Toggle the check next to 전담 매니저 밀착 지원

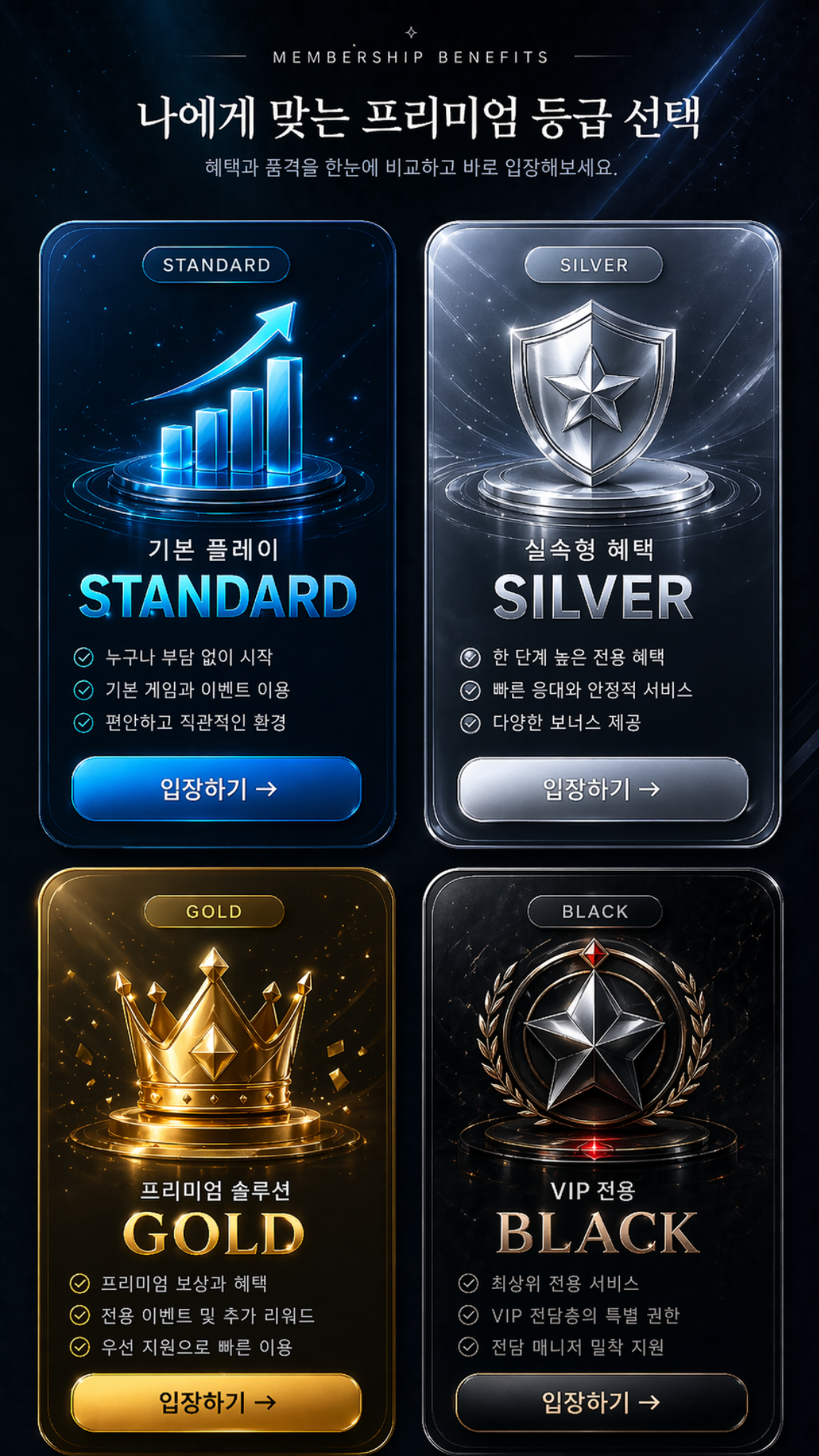click(468, 1347)
